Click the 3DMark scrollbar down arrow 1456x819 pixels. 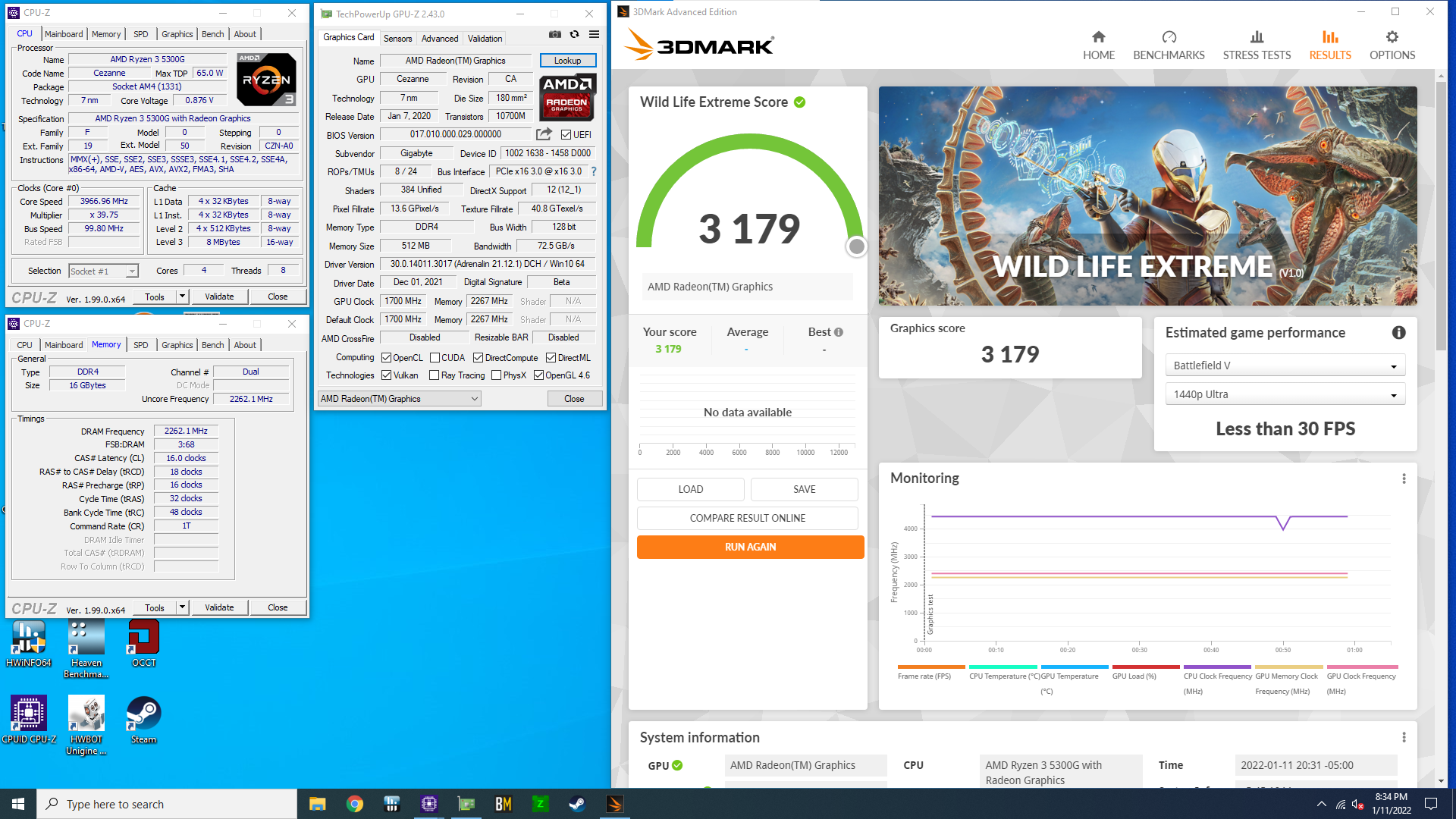pos(1440,780)
